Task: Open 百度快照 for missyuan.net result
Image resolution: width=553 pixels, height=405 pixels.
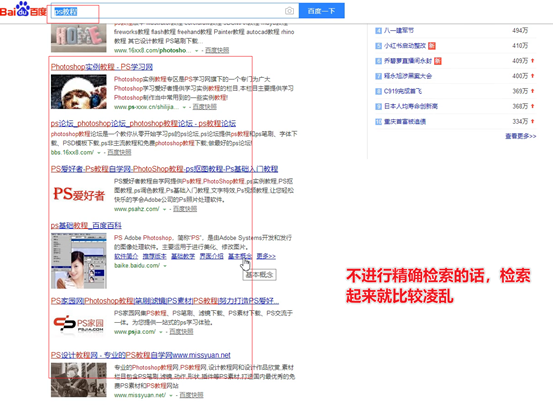Action: (191, 395)
